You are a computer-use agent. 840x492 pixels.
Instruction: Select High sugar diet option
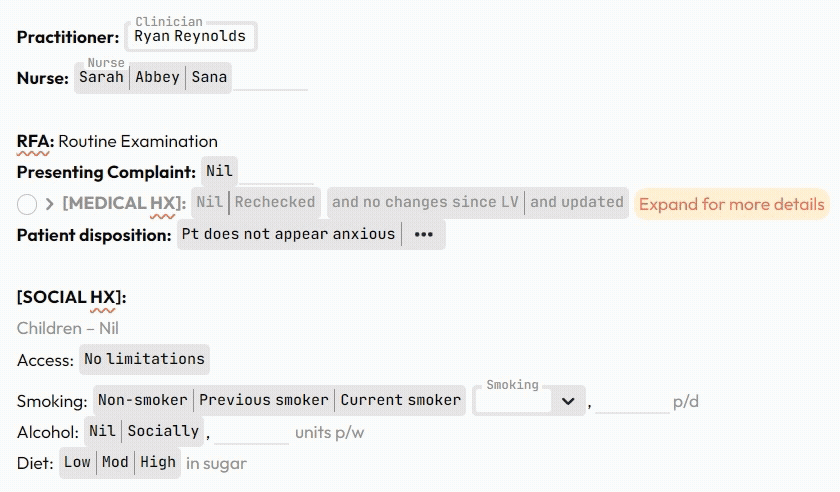click(158, 463)
